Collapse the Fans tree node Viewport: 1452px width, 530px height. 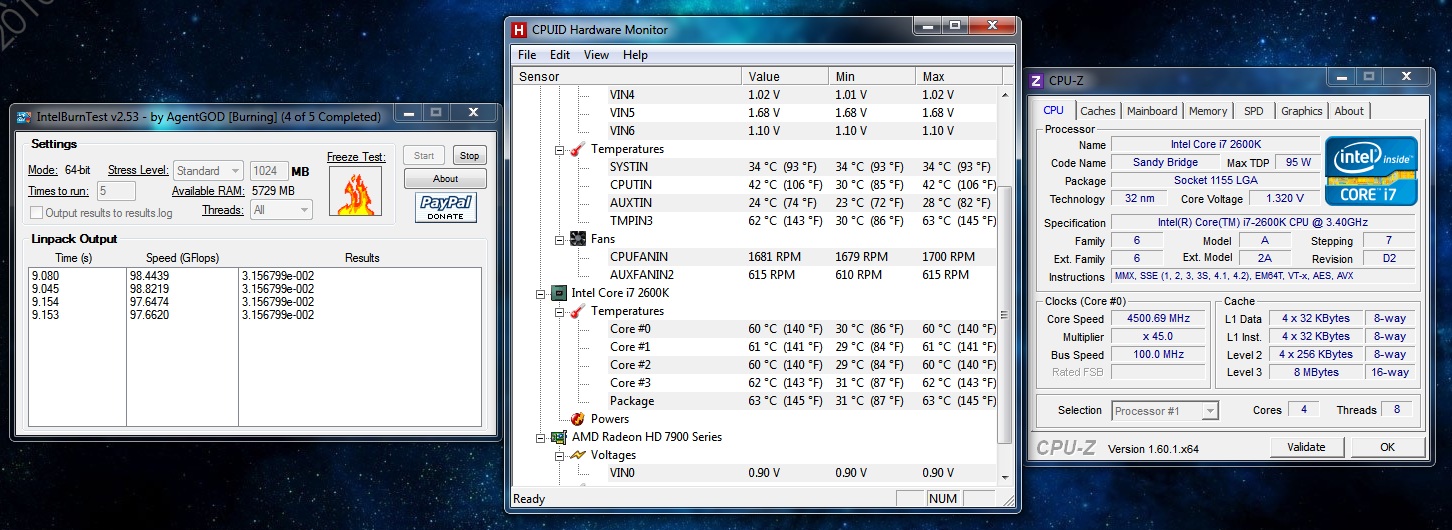tap(559, 239)
